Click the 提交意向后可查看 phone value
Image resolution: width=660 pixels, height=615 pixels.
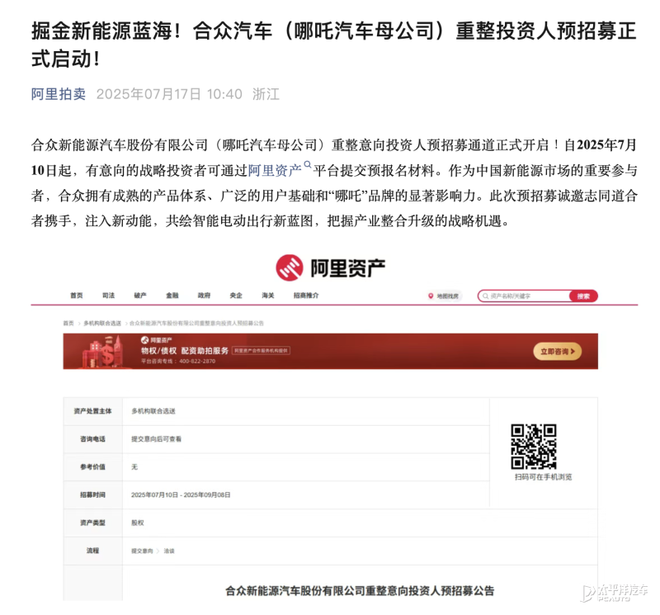click(x=156, y=439)
